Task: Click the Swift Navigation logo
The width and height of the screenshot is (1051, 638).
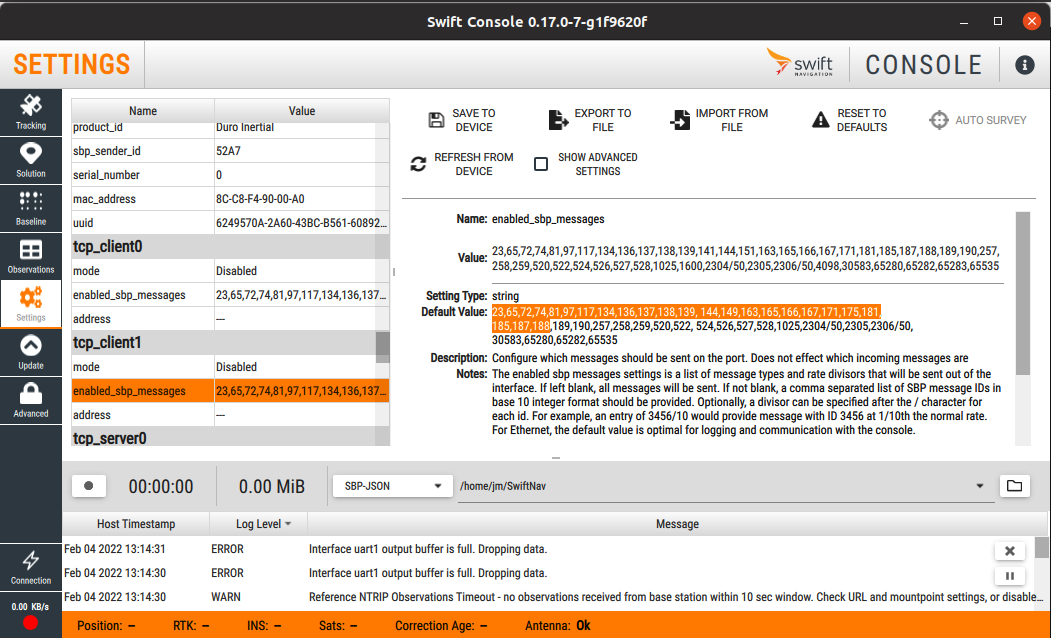Action: [x=800, y=62]
